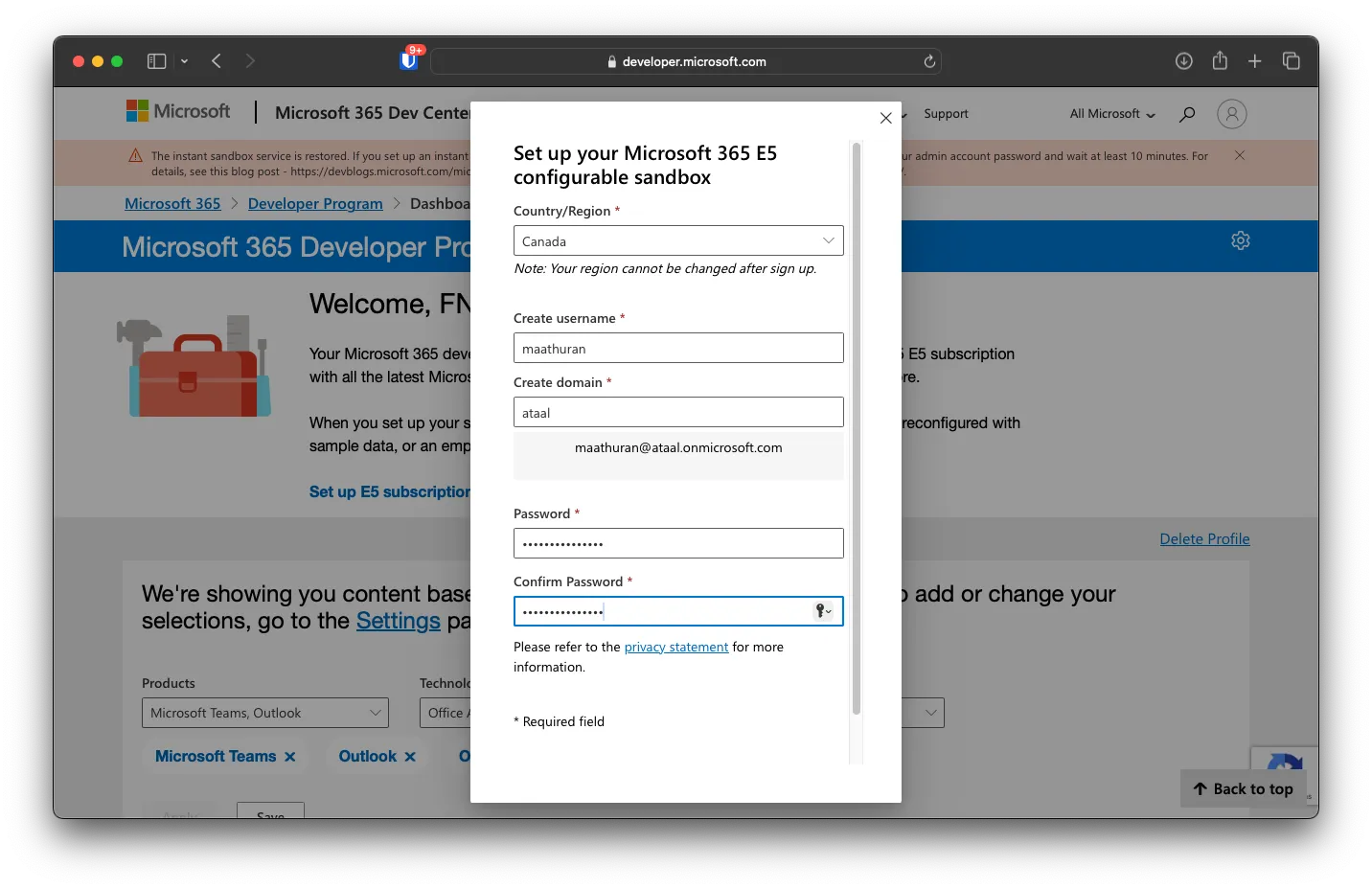Open the Developer Program breadcrumb link
Screen dimensions: 1372x889
[x=315, y=204]
